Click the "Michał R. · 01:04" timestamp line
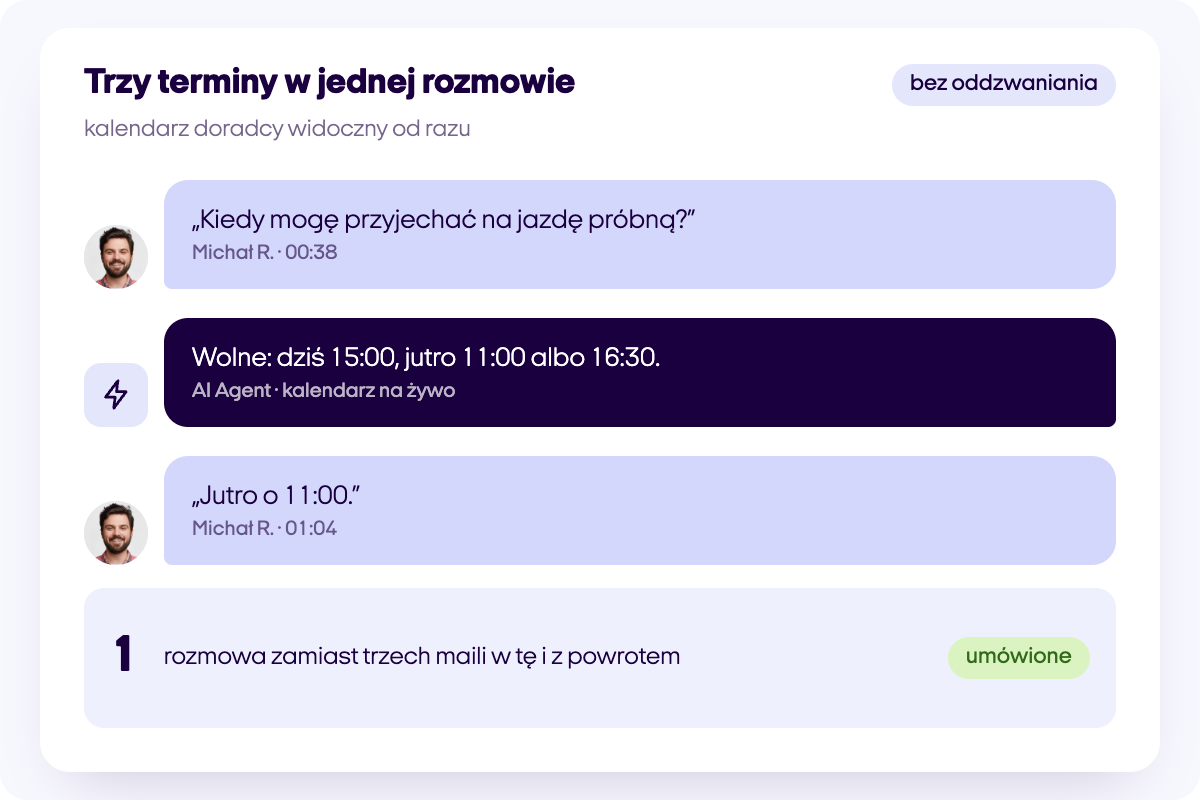Image resolution: width=1200 pixels, height=800 pixels. point(264,528)
